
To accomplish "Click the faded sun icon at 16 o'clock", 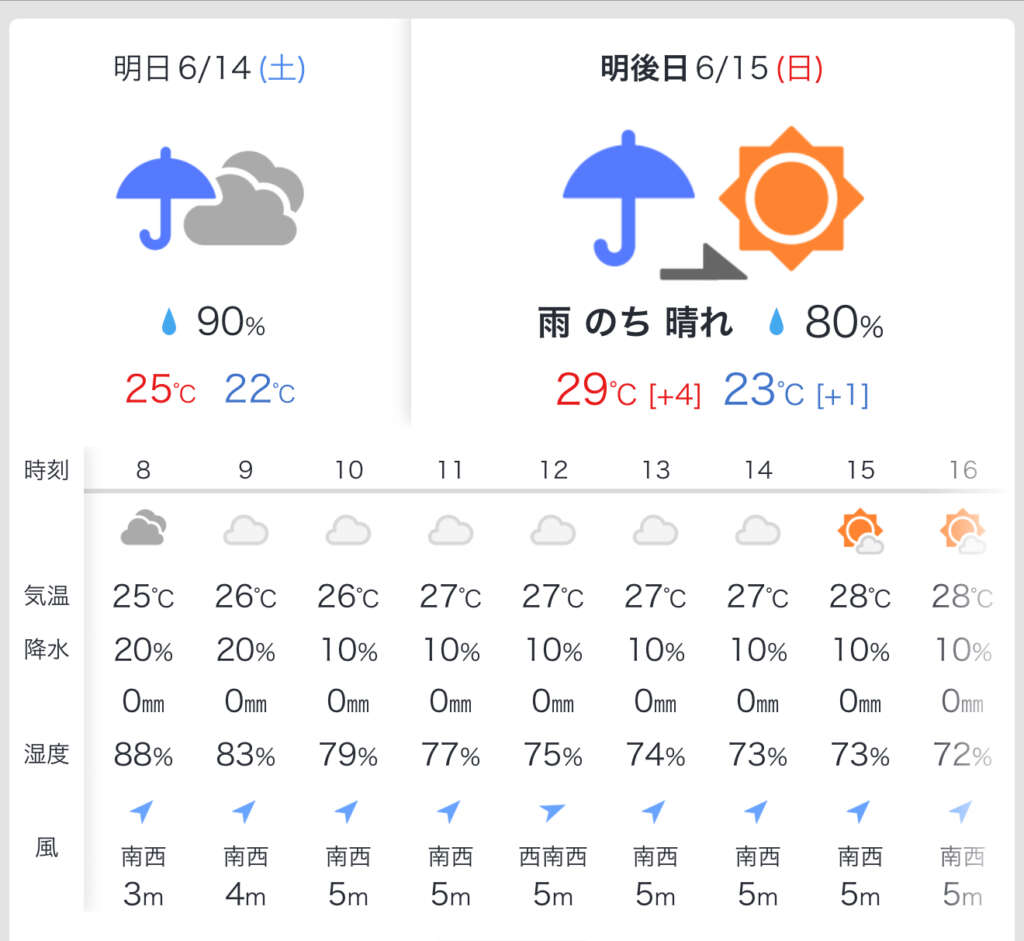I will (963, 531).
